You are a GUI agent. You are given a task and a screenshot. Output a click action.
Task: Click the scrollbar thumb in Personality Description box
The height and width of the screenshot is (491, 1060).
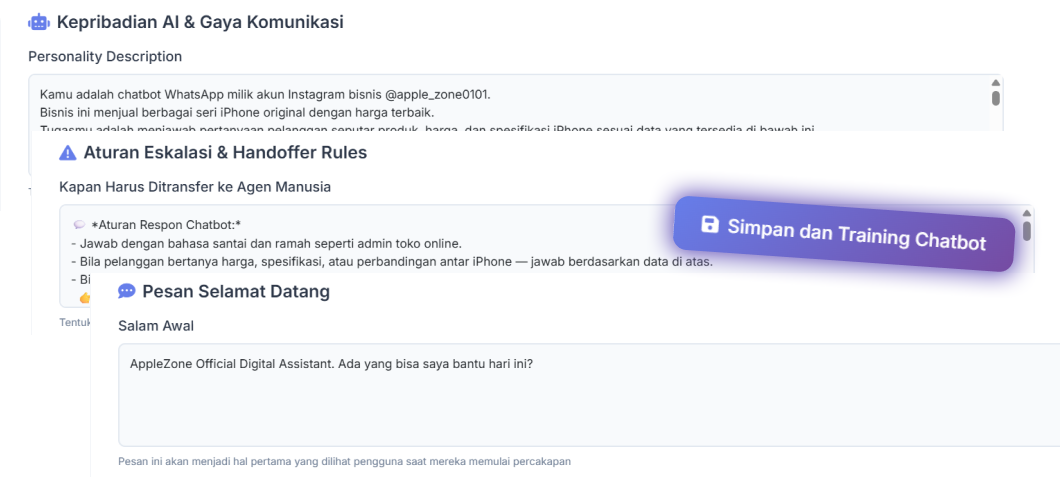(996, 98)
